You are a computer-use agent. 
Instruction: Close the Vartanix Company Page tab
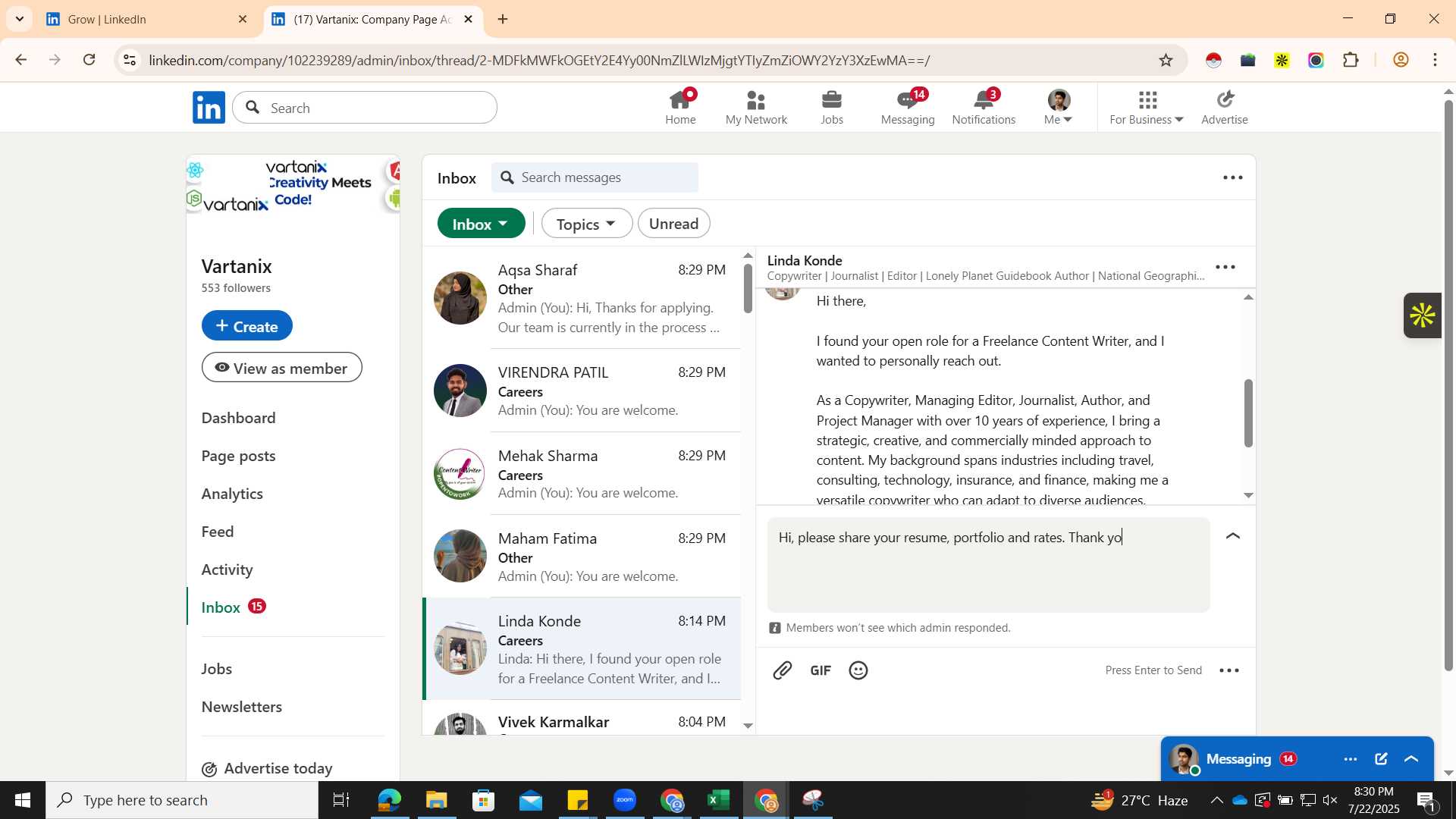coord(468,19)
